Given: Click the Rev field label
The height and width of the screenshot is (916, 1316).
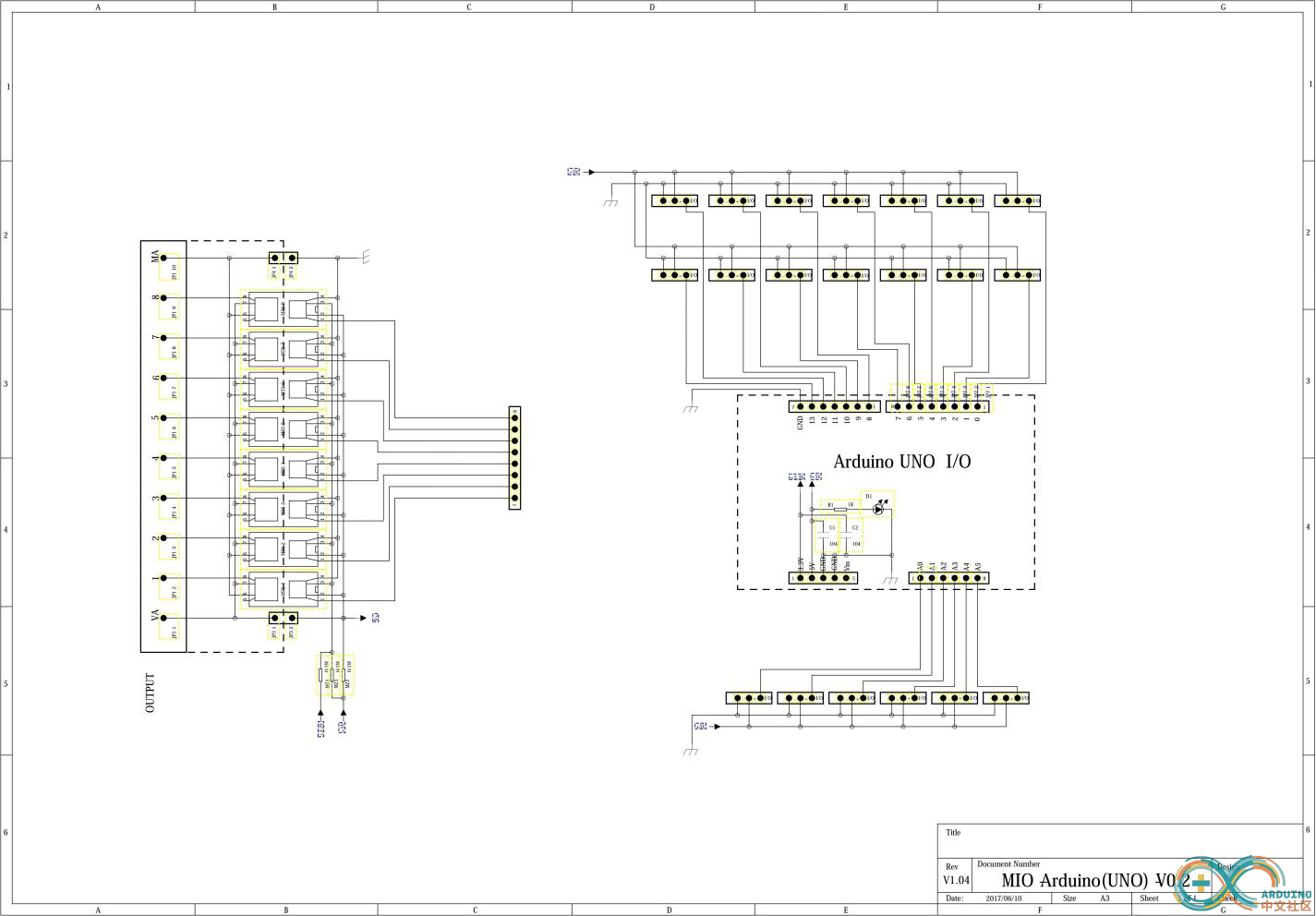Looking at the screenshot, I should [952, 867].
